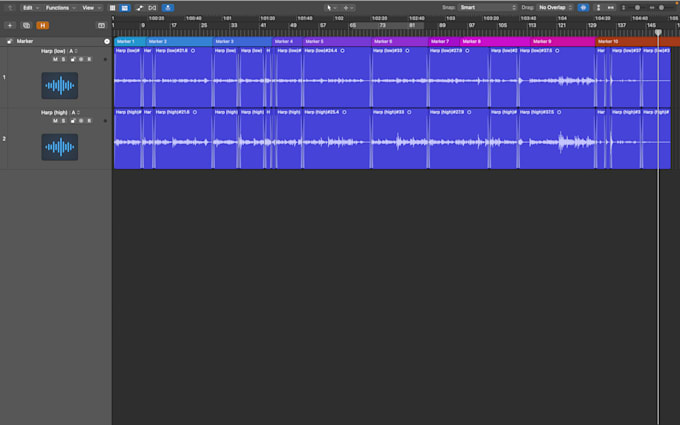Click the horizontal auto zoom button

coord(611,7)
